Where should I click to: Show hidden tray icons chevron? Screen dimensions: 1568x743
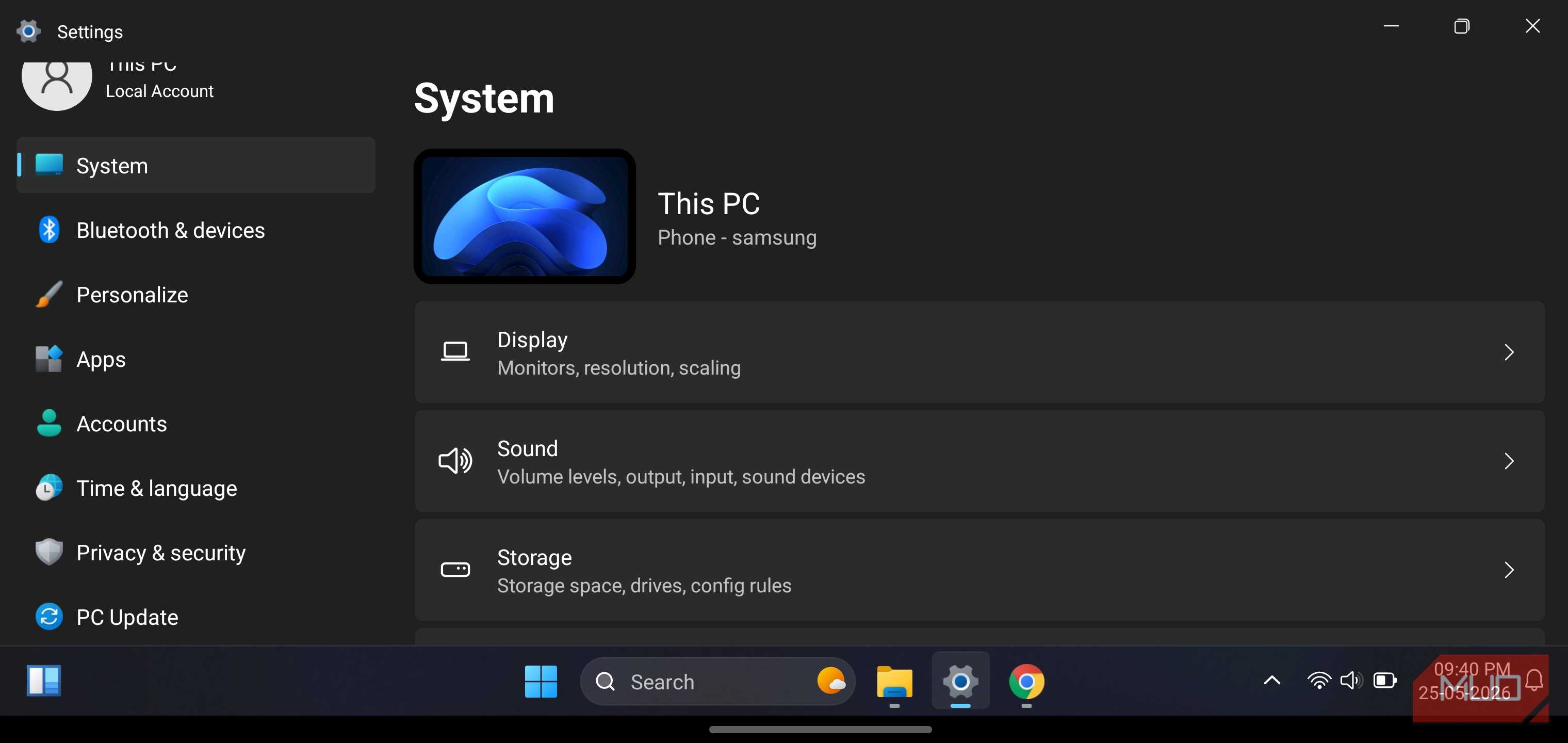1272,681
